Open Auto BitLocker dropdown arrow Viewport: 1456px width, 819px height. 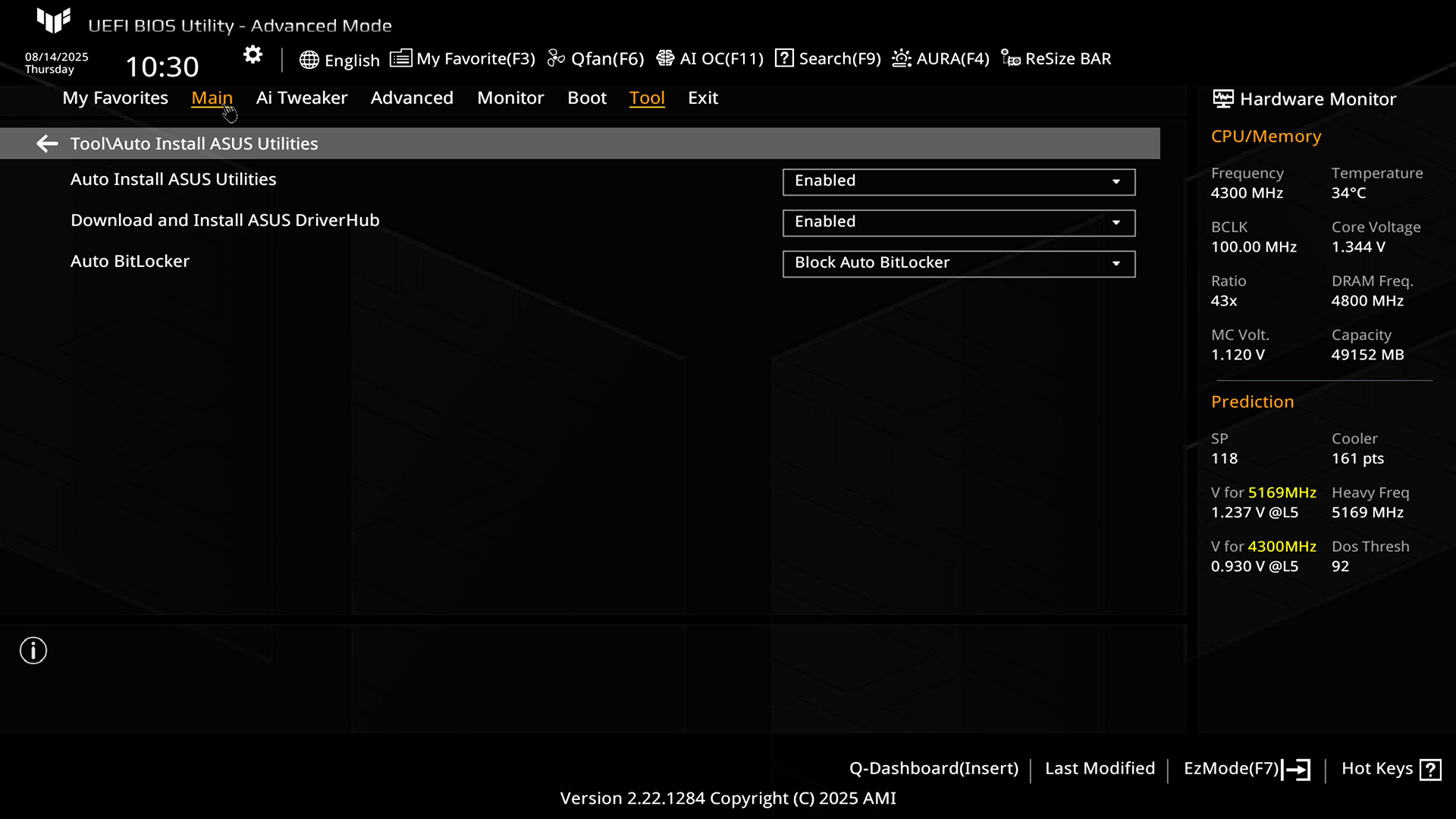tap(1116, 264)
